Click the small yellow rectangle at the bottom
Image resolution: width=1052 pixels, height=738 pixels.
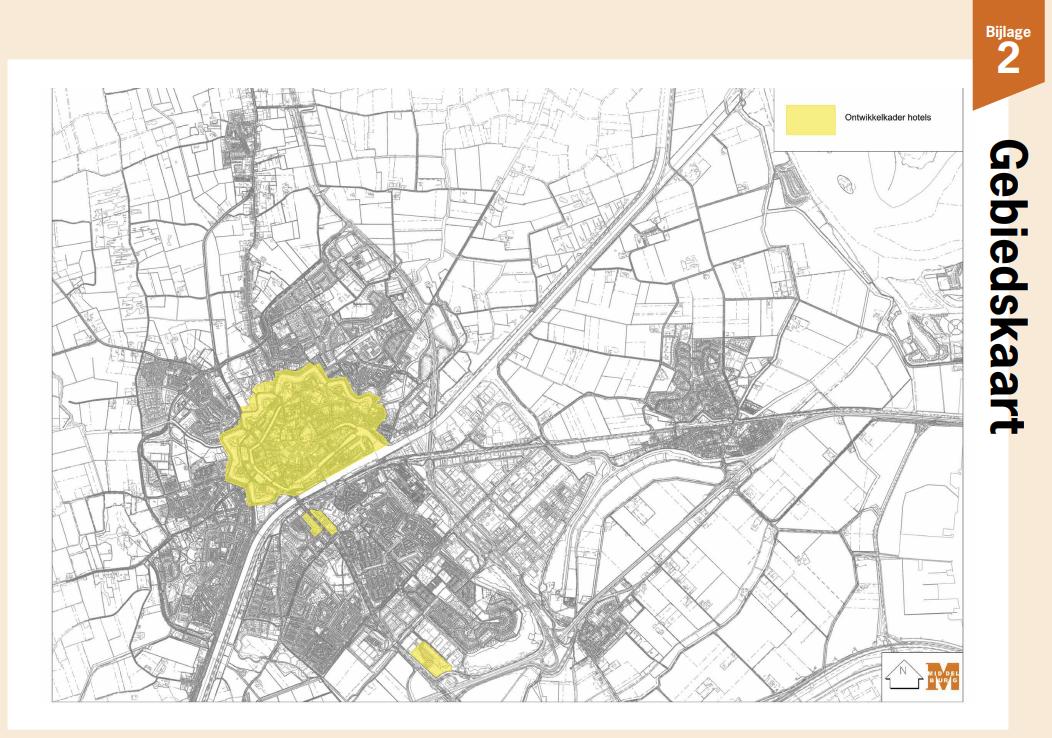431,659
